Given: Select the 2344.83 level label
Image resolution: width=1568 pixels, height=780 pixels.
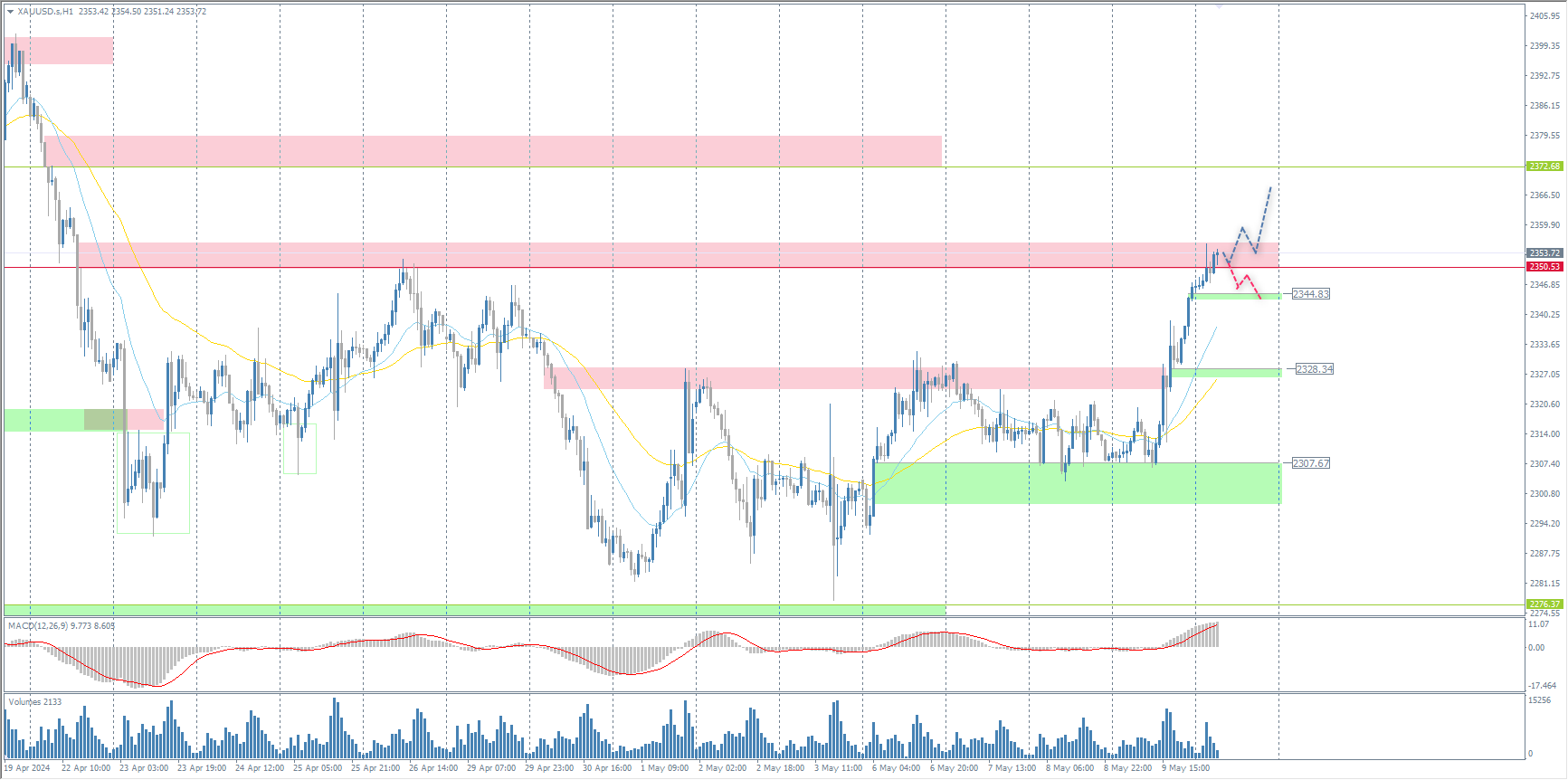Looking at the screenshot, I should click(x=1311, y=294).
